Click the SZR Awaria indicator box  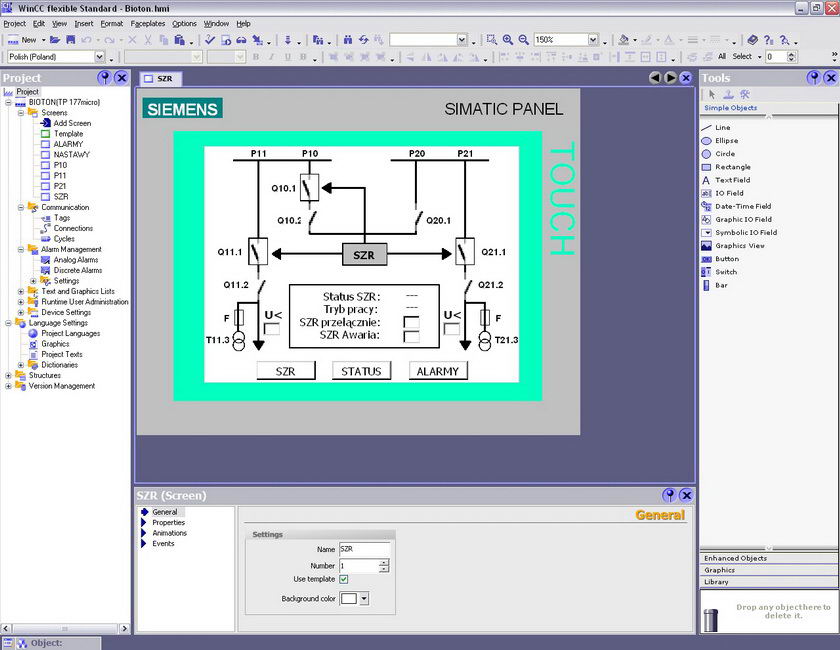click(x=411, y=336)
